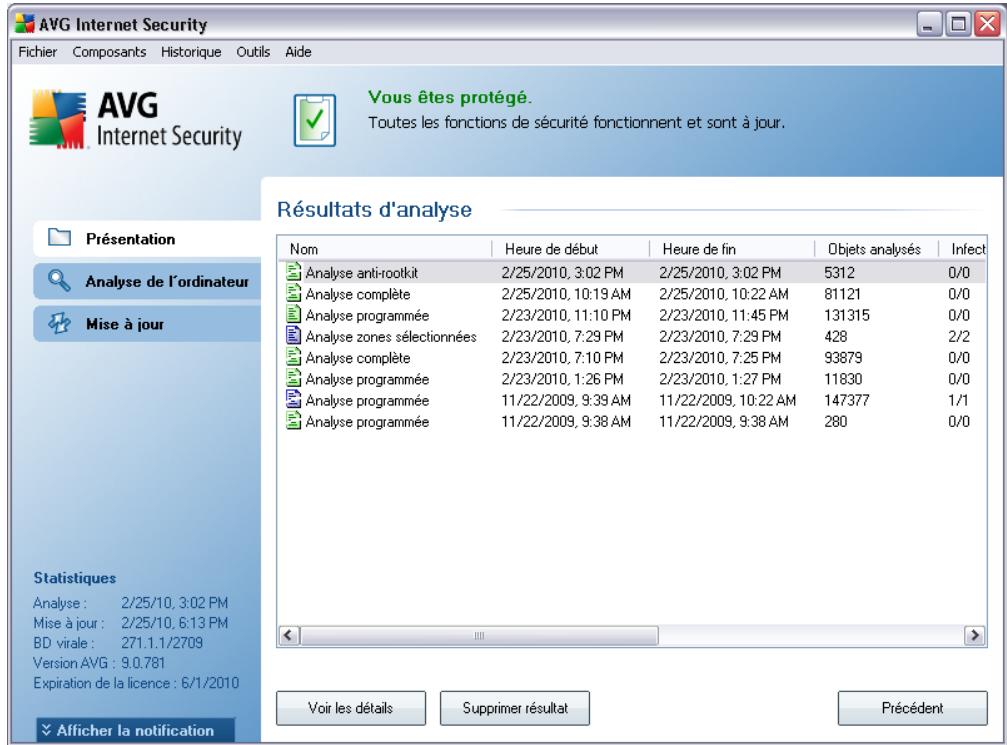The height and width of the screenshot is (745, 1007).
Task: Click the Statistiques heading
Action: click(x=74, y=578)
